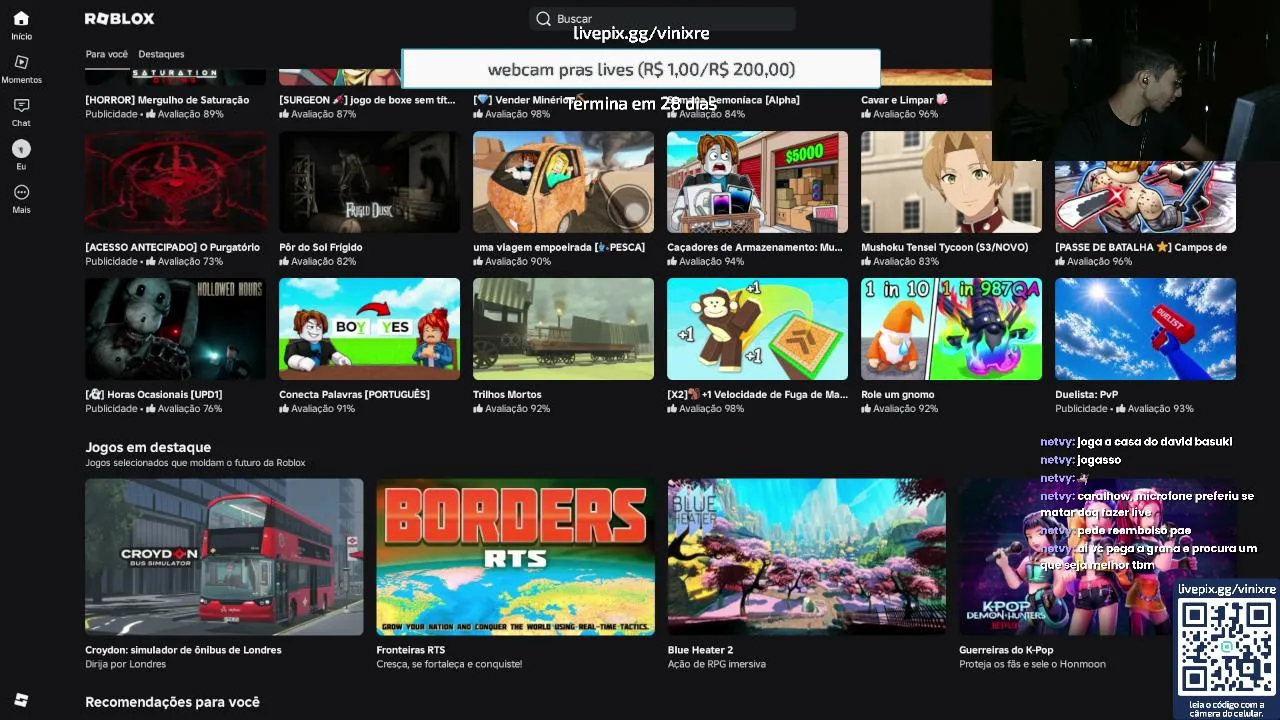1280x720 pixels.
Task: Open the Campos de battle pass thumbnail
Action: (1145, 196)
